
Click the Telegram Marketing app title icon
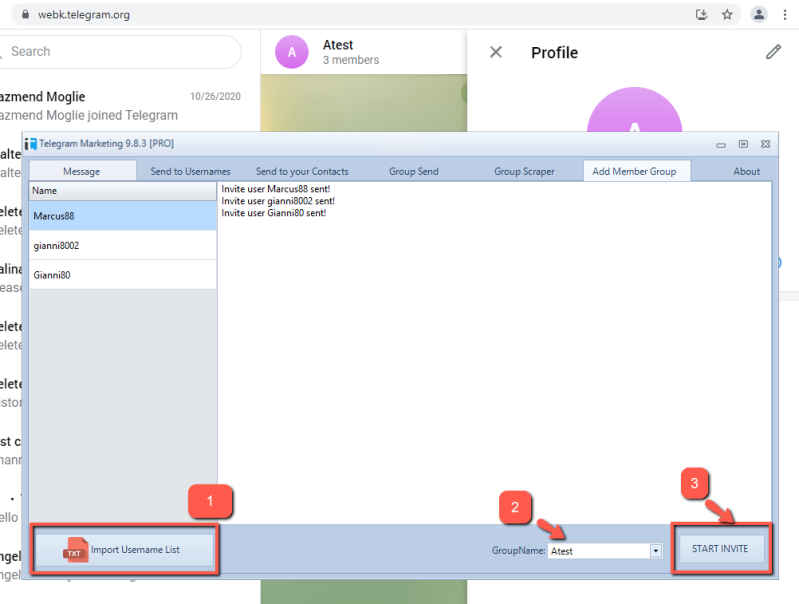tap(31, 144)
